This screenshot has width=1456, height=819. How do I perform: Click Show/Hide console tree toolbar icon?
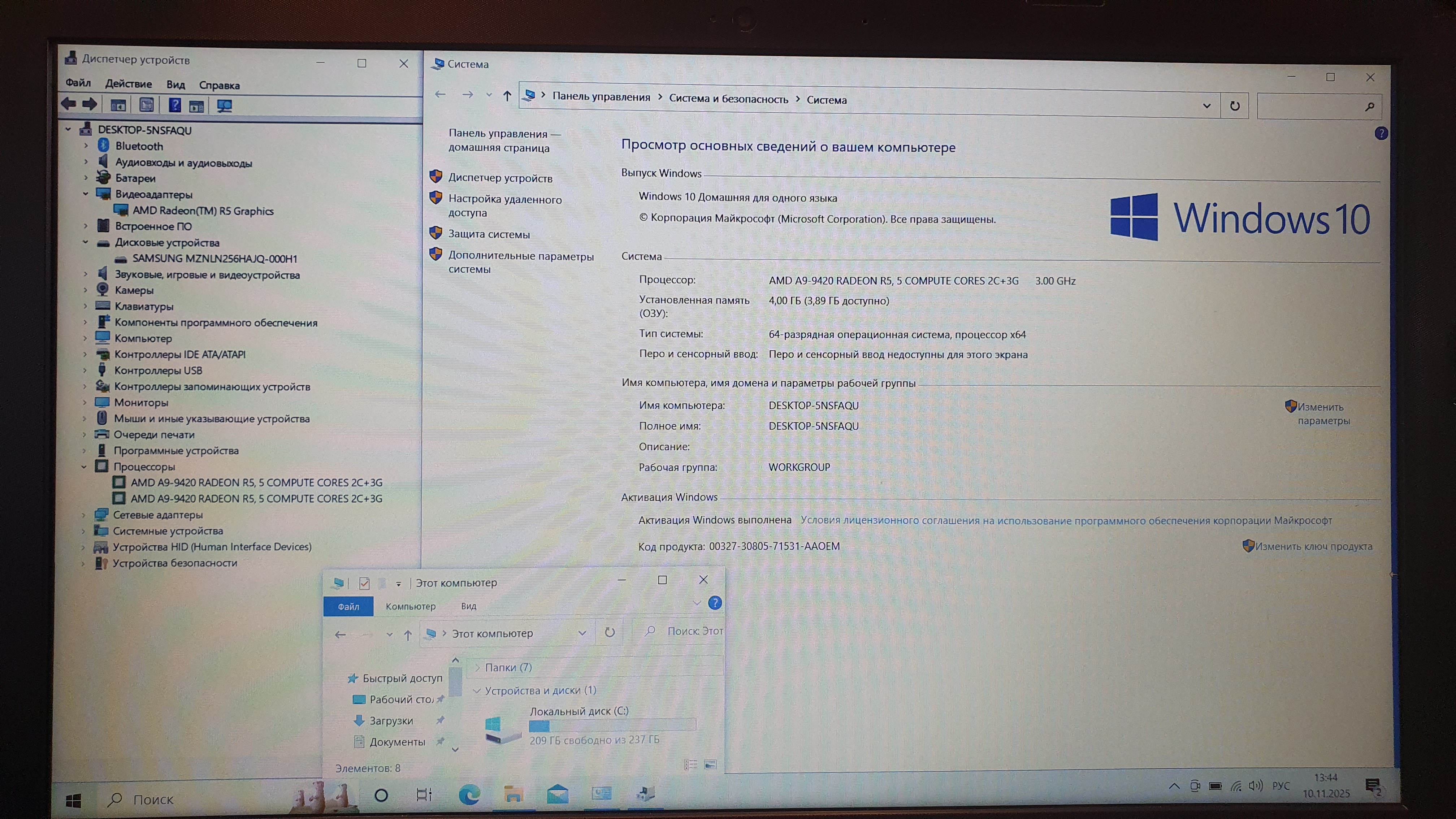point(118,105)
